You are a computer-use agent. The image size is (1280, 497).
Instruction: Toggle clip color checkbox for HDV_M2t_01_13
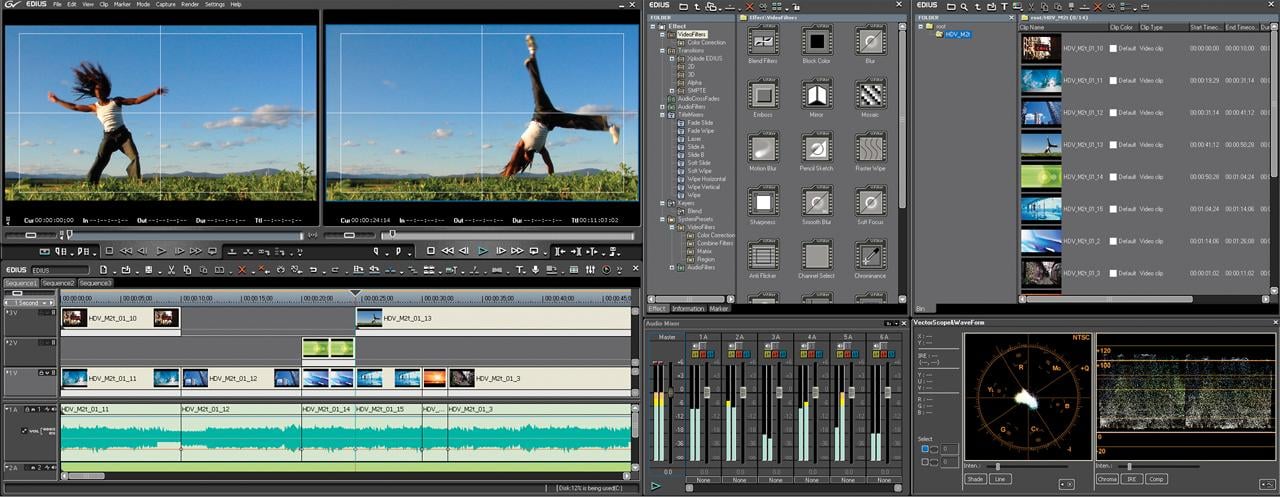coord(1113,144)
